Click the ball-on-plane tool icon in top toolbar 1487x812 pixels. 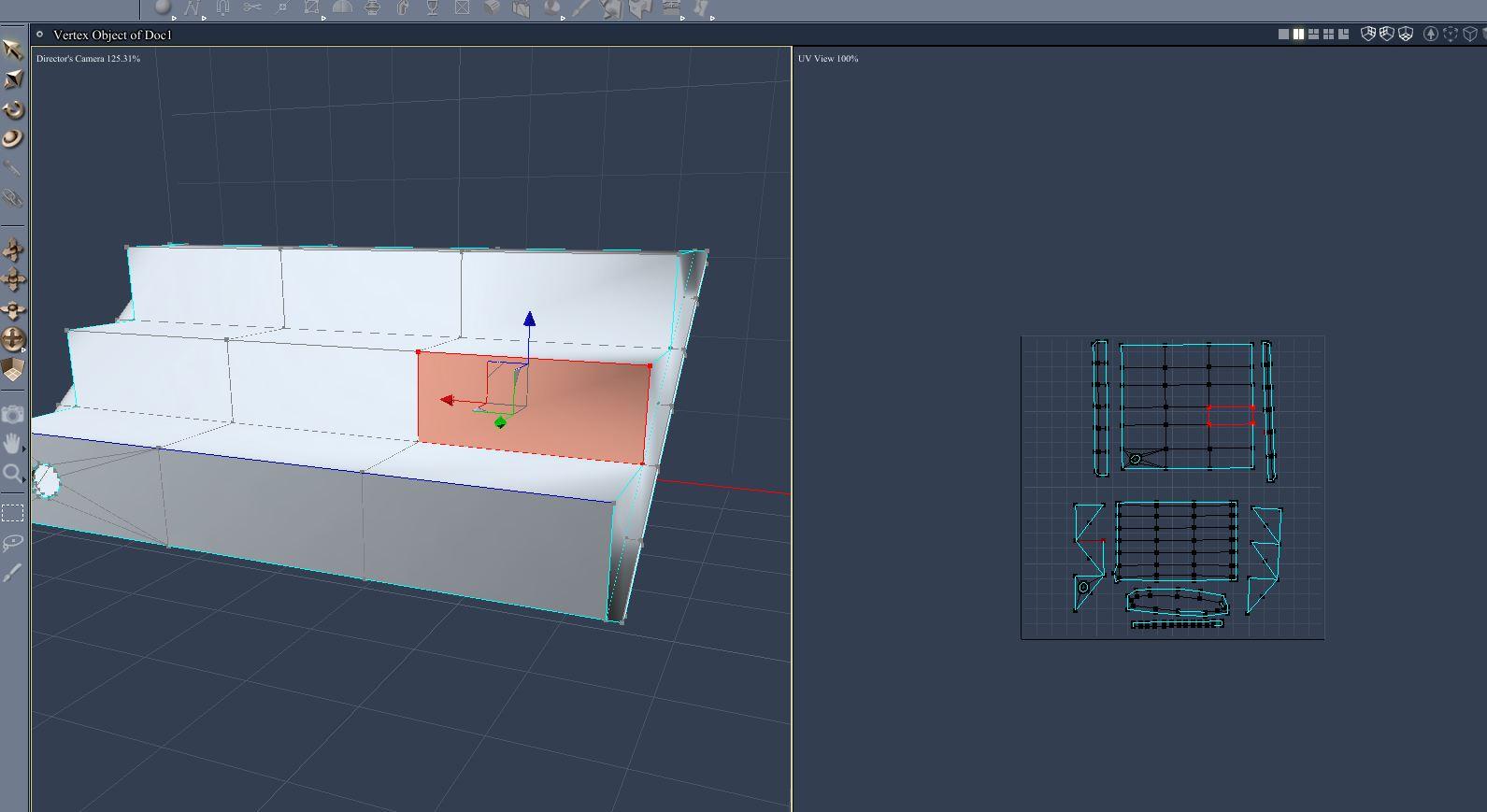click(551, 8)
